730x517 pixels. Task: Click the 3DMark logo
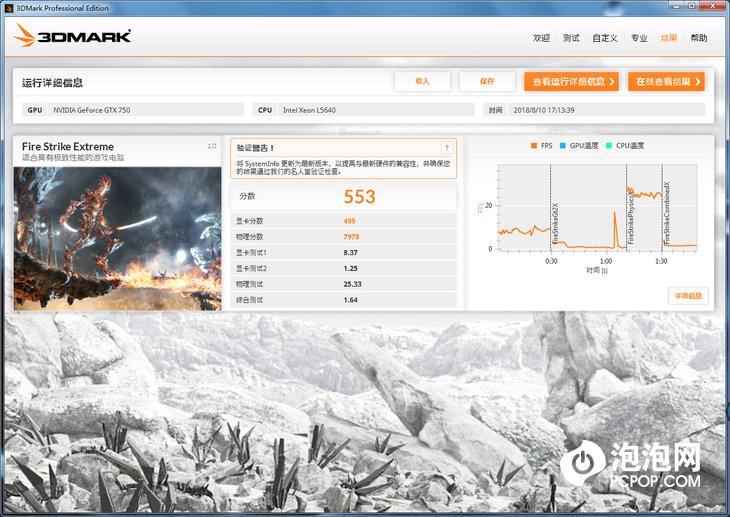click(x=73, y=35)
